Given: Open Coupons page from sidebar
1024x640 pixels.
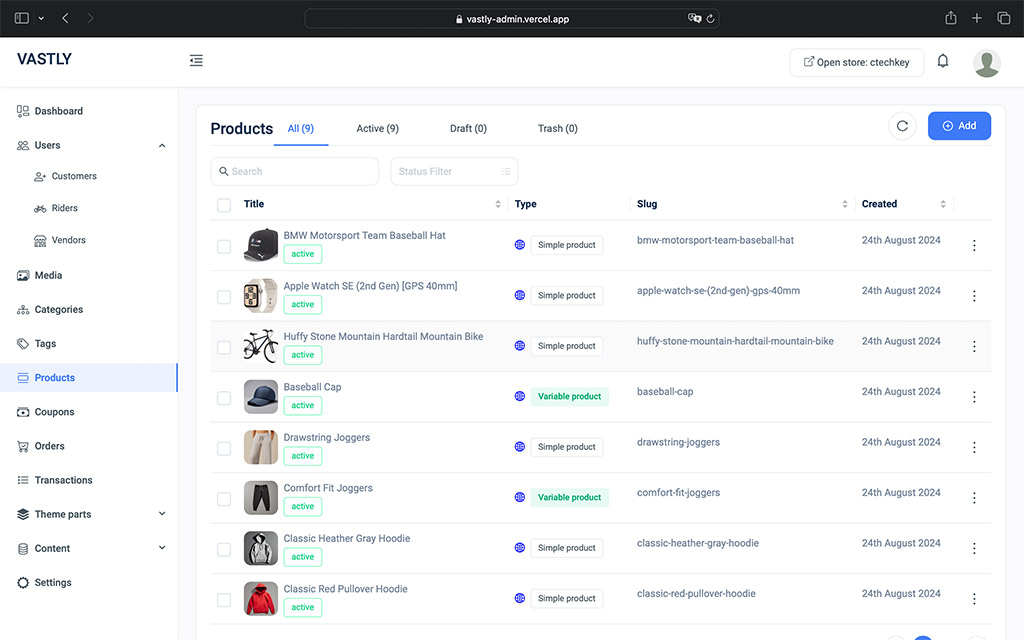Looking at the screenshot, I should (54, 412).
